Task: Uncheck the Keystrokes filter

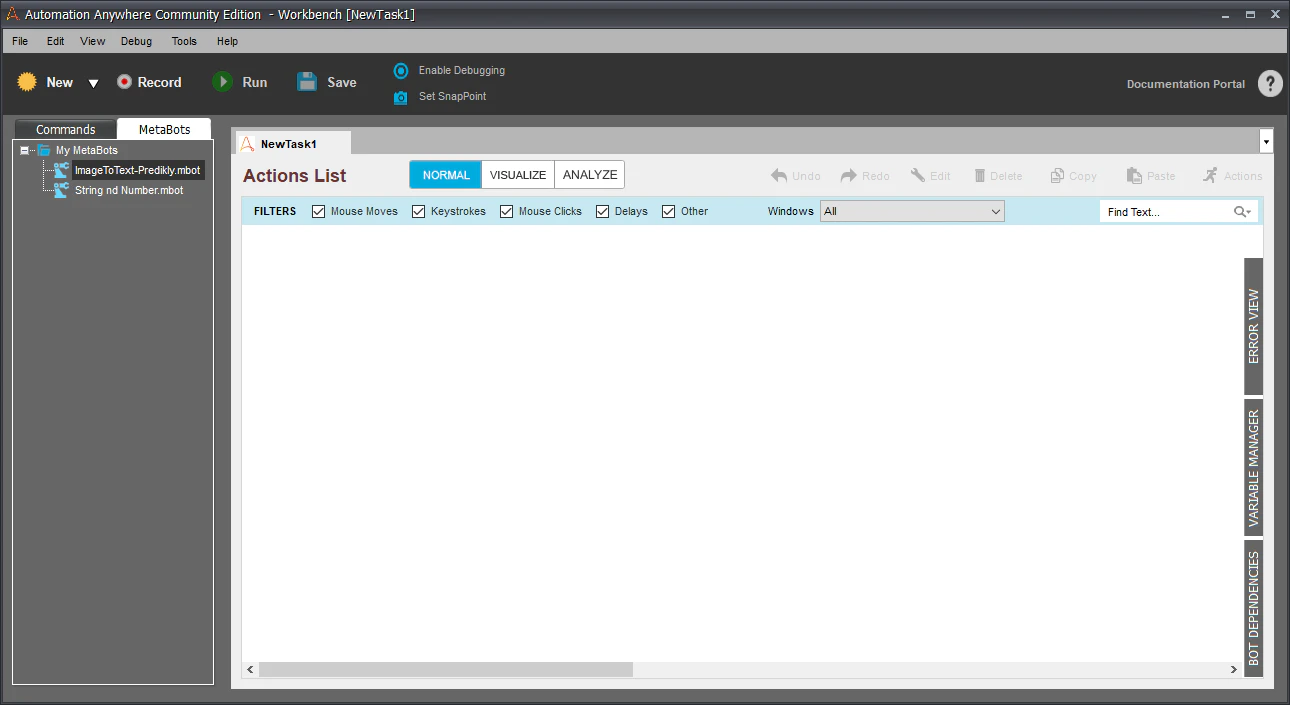Action: (419, 212)
